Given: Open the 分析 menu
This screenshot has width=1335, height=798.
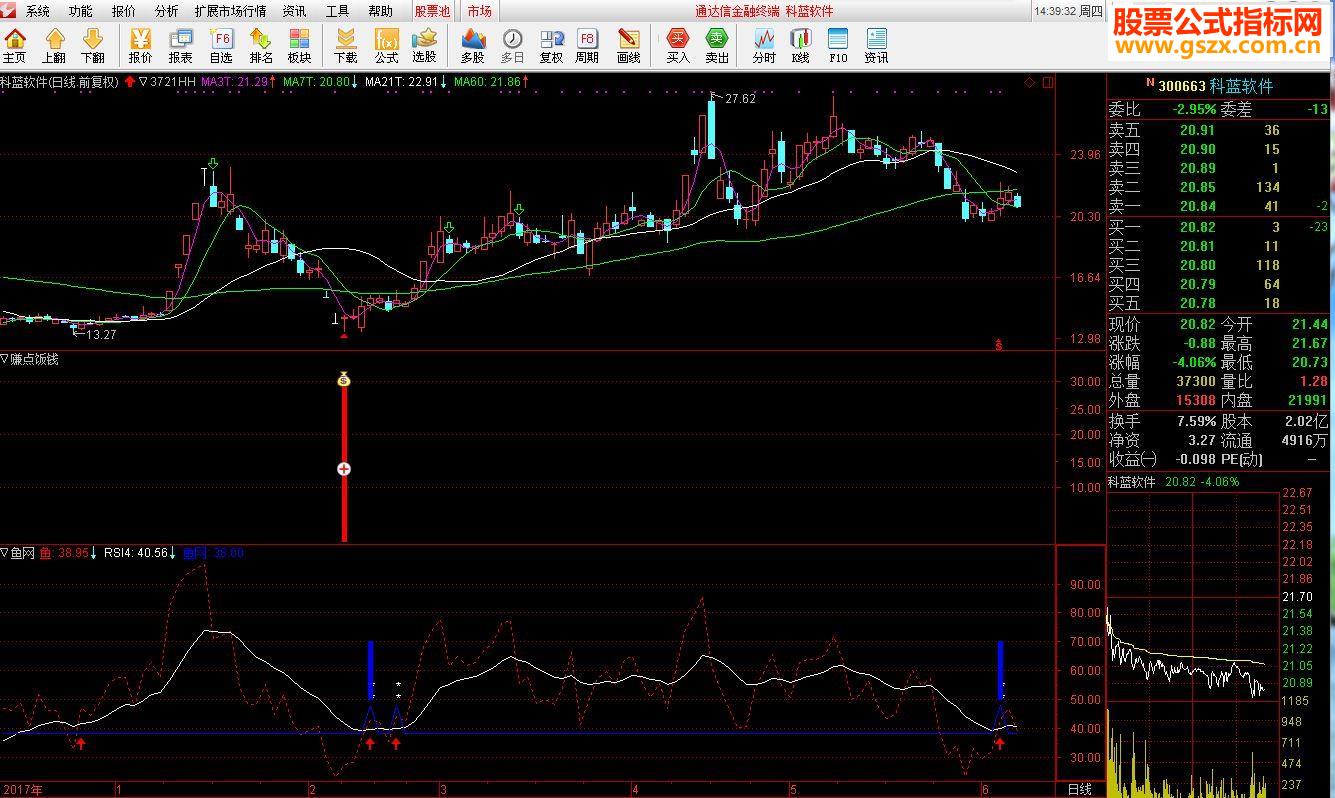Looking at the screenshot, I should [166, 11].
